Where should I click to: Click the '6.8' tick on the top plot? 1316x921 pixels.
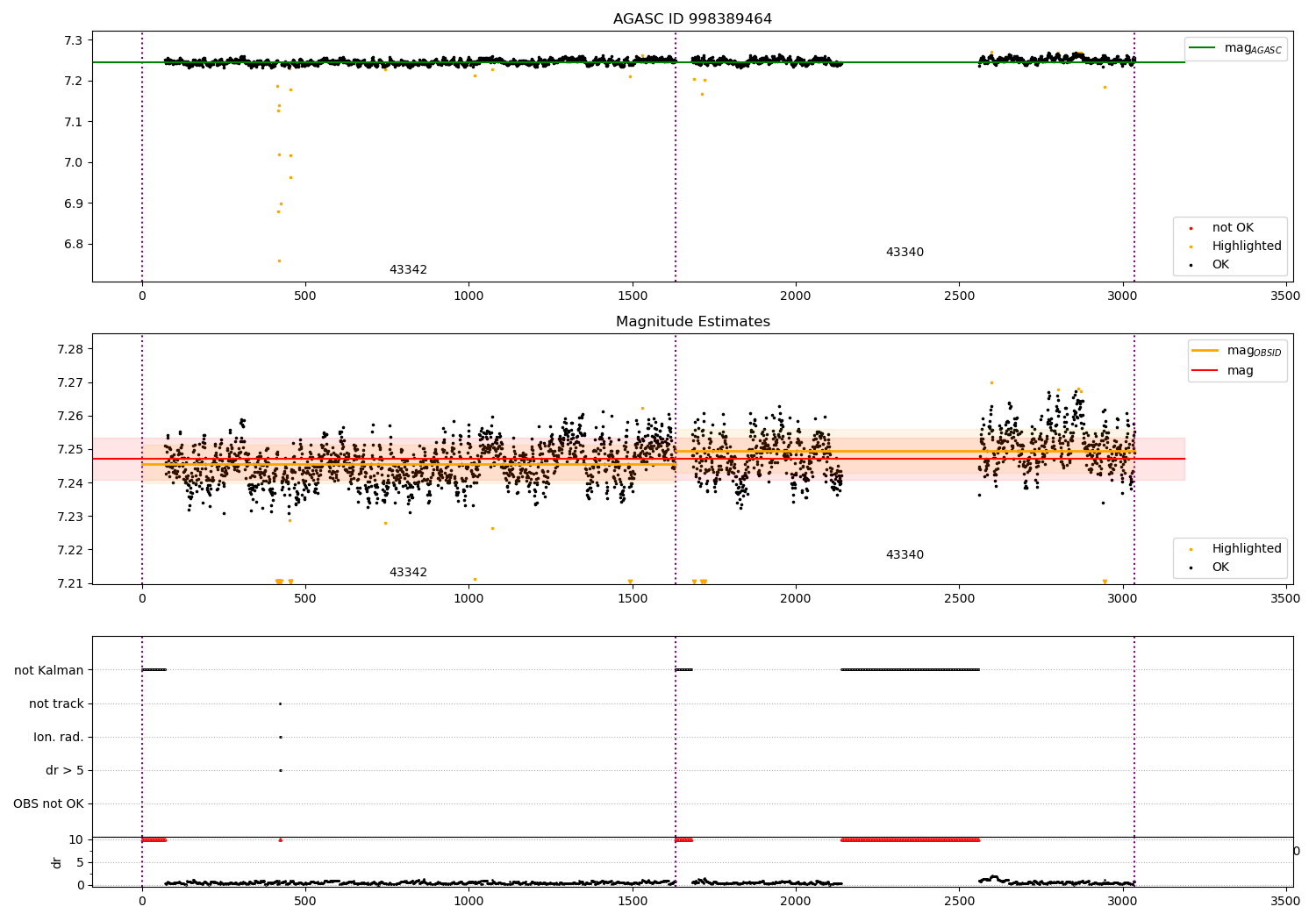[74, 245]
